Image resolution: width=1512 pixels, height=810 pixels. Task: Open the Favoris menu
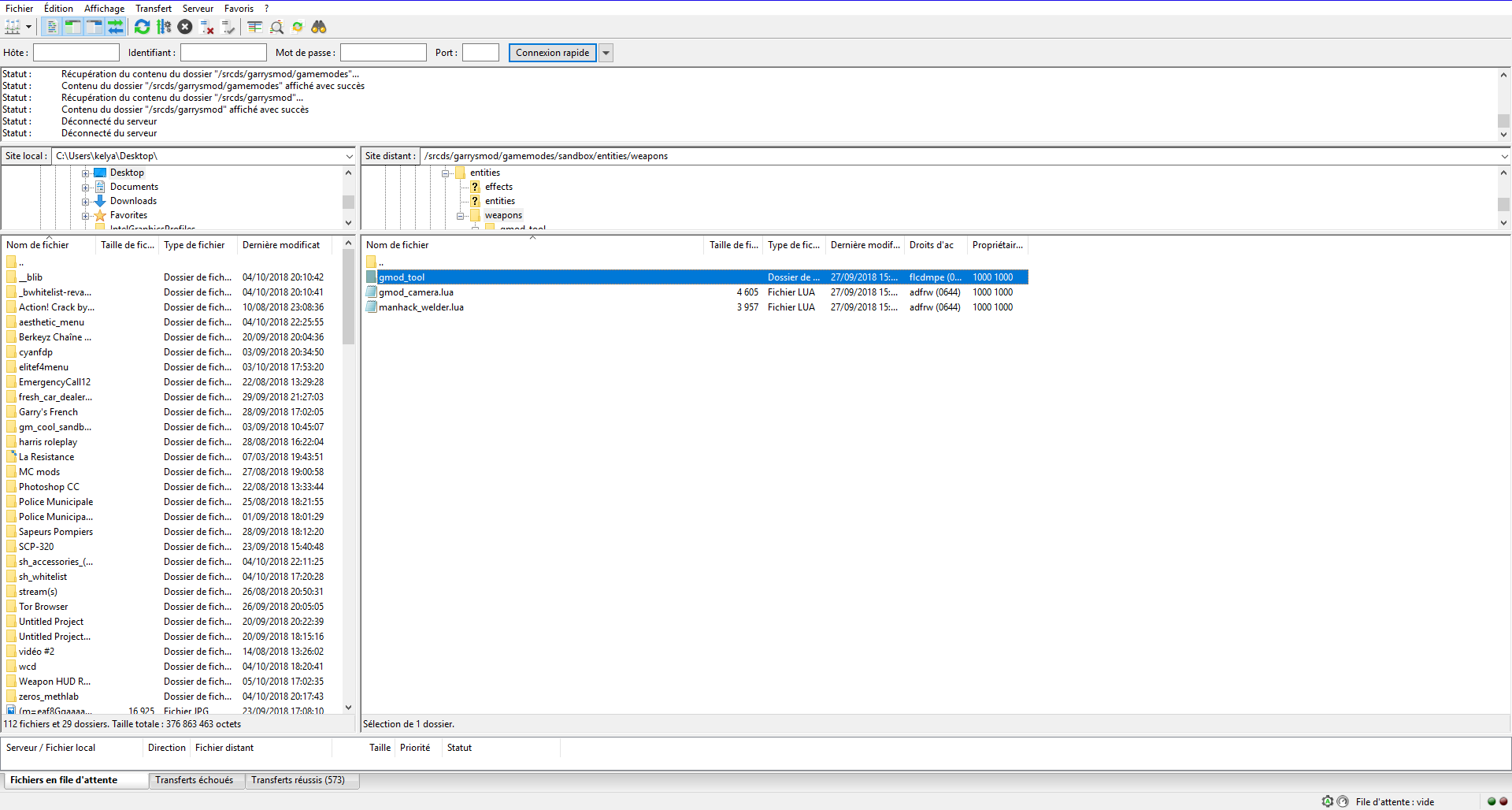[239, 9]
